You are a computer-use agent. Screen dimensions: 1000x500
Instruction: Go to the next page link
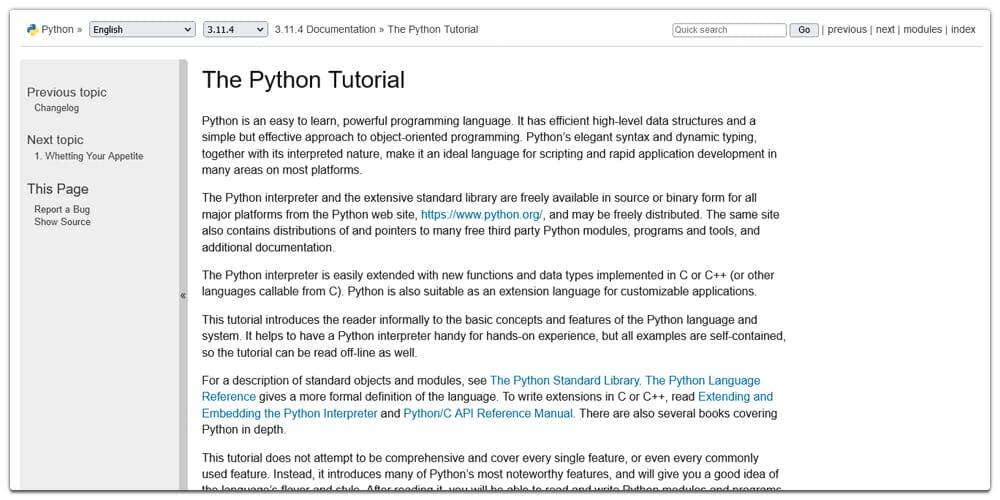885,29
